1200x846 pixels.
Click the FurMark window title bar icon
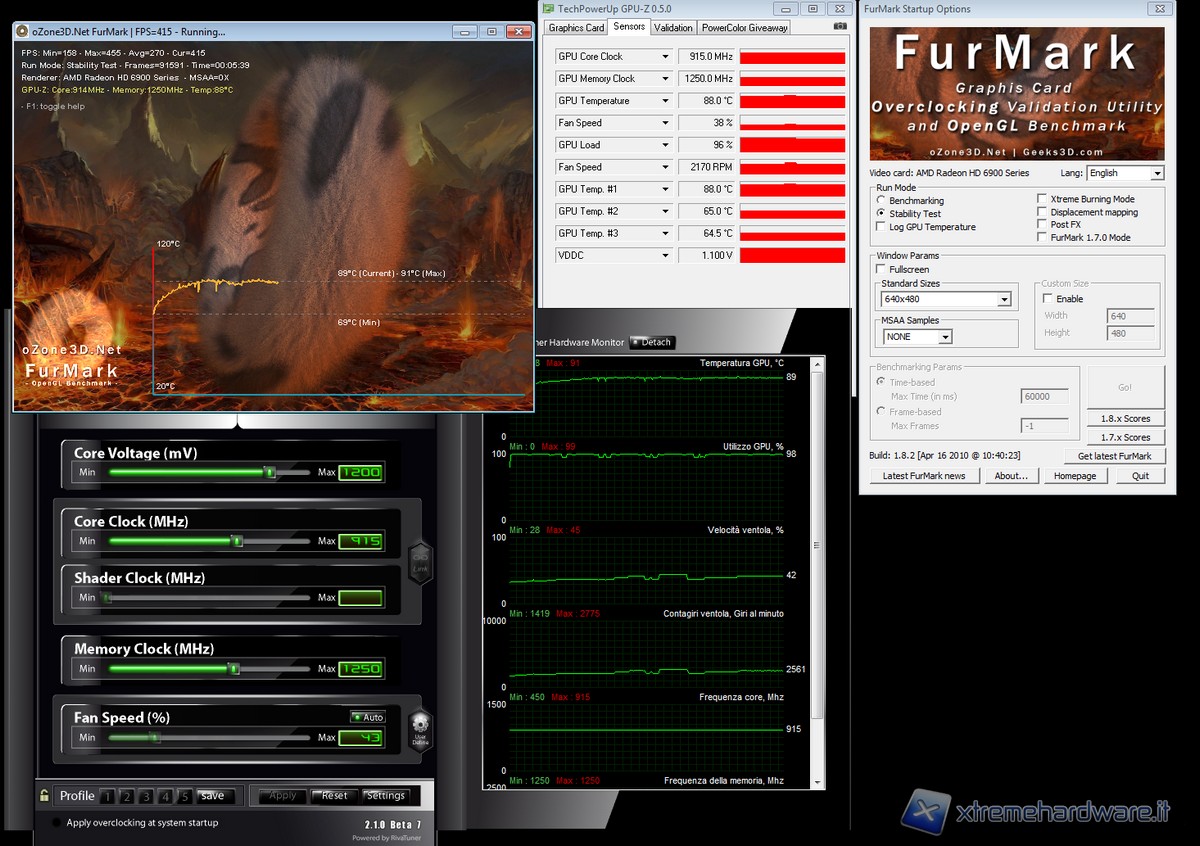pyautogui.click(x=24, y=32)
